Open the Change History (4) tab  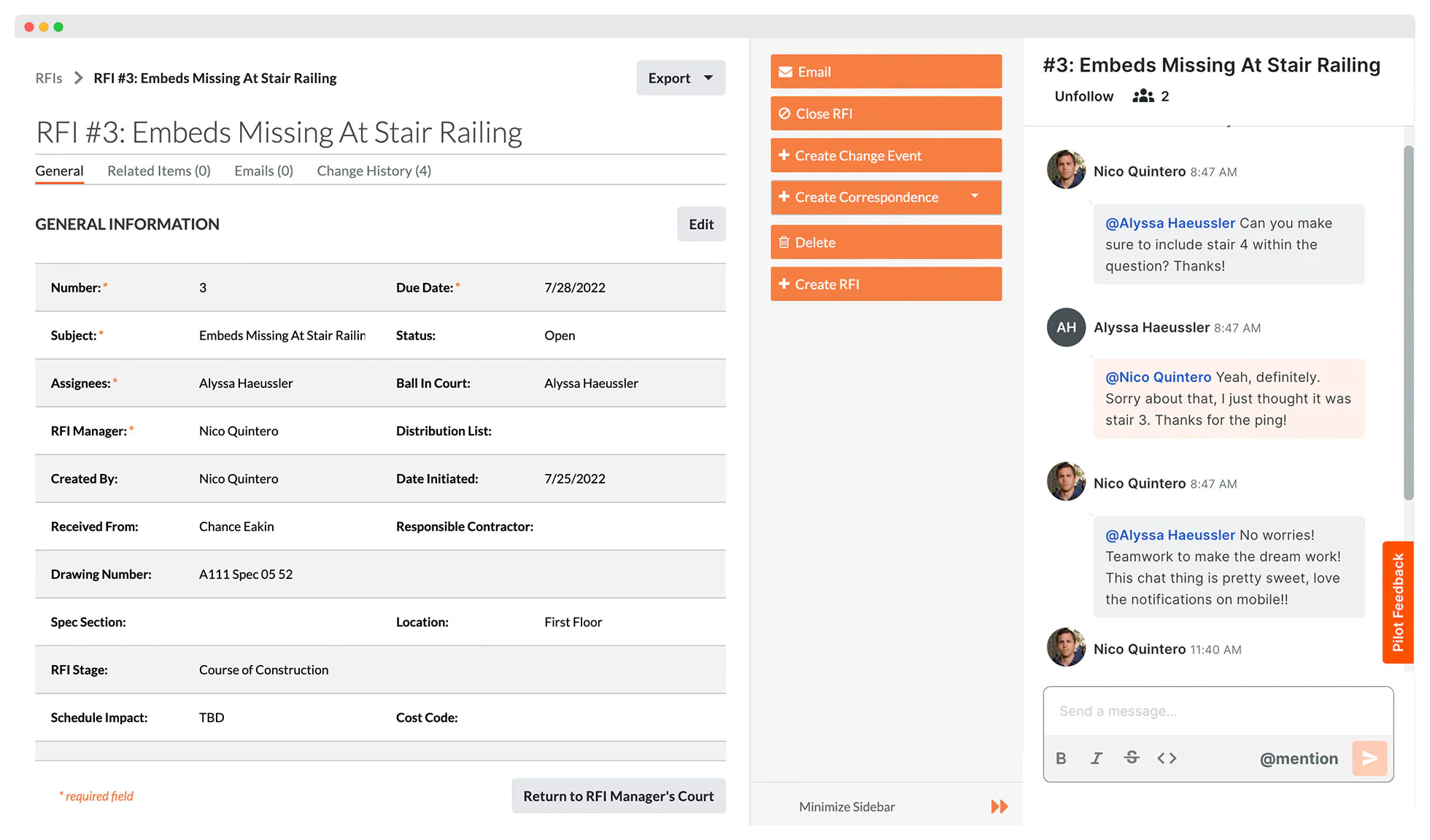374,171
